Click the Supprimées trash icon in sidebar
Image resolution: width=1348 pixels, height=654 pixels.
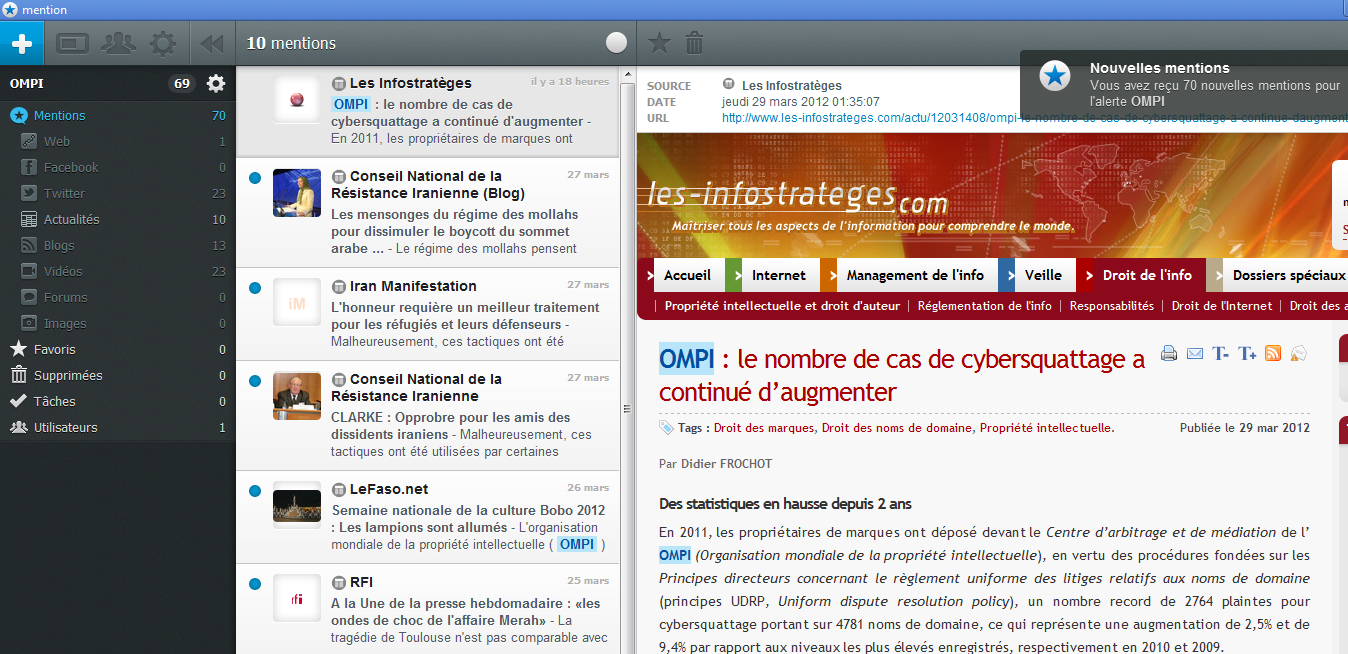(x=18, y=375)
